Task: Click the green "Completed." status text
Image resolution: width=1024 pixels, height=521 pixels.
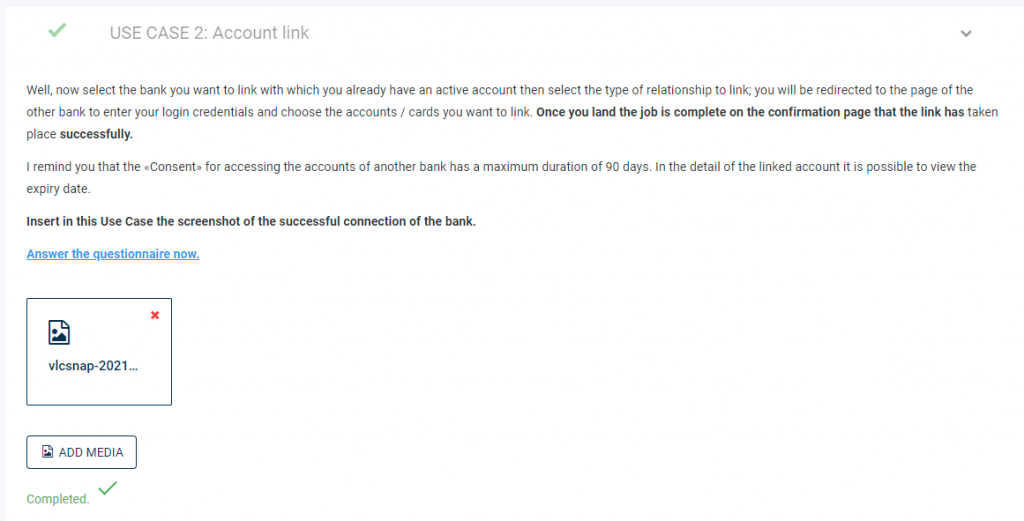Action: (57, 499)
